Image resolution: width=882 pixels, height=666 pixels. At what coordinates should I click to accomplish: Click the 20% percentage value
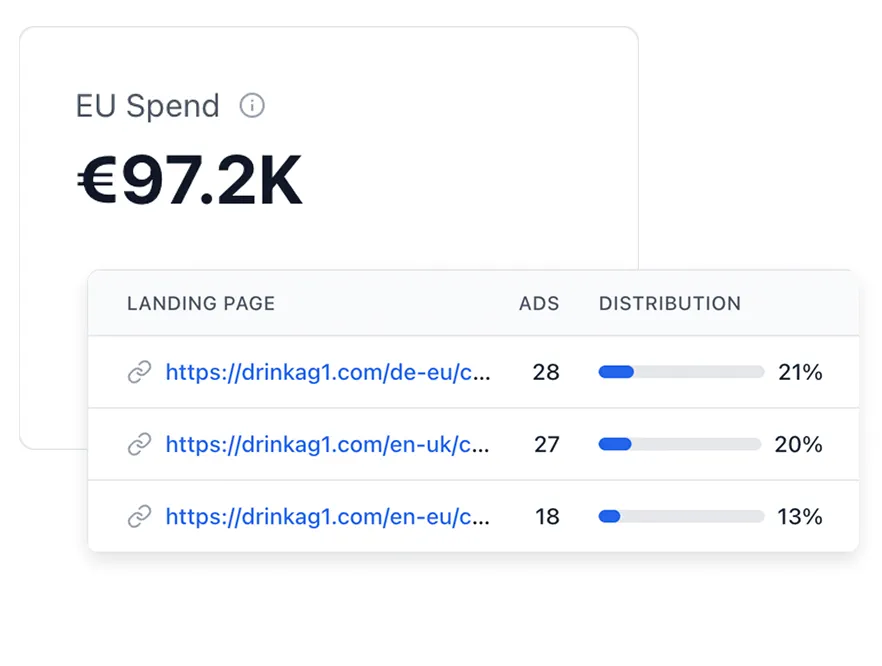coord(799,445)
